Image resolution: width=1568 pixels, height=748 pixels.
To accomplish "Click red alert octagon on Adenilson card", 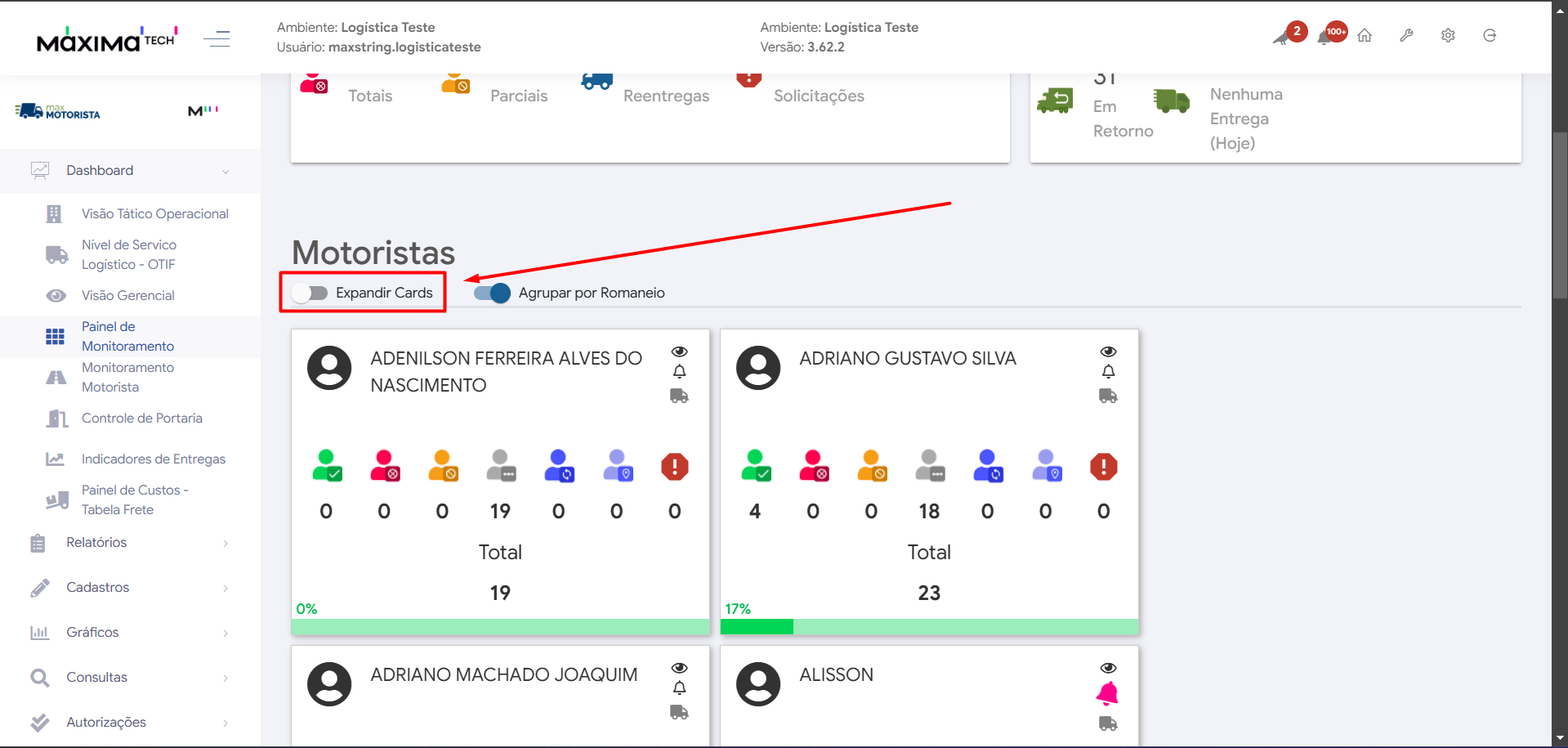I will tap(675, 467).
